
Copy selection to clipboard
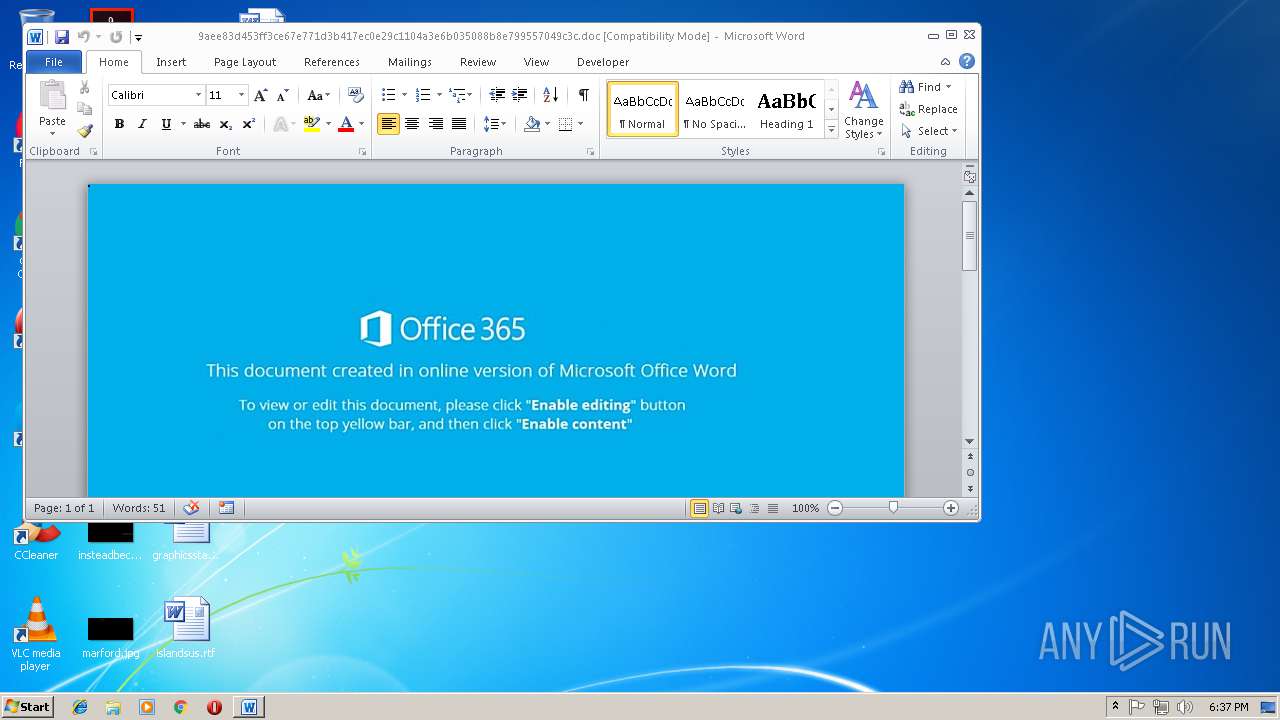click(x=85, y=109)
